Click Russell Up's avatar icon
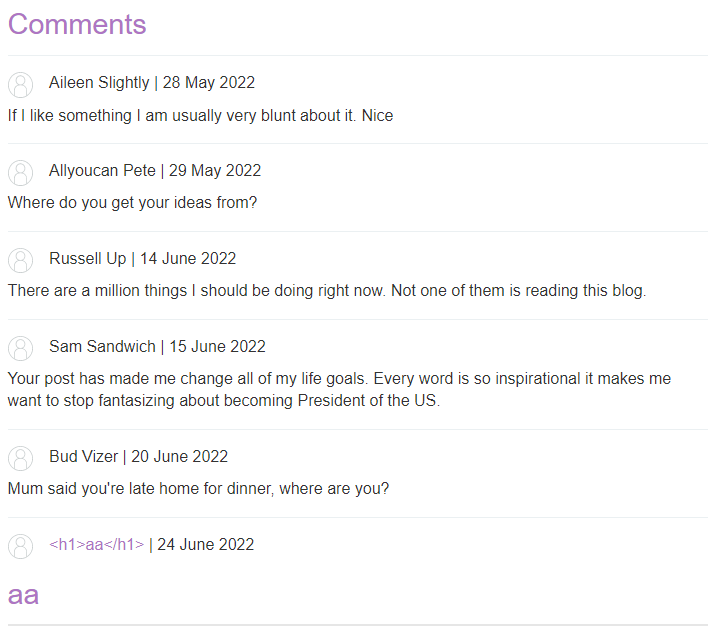The image size is (718, 635). [21, 260]
